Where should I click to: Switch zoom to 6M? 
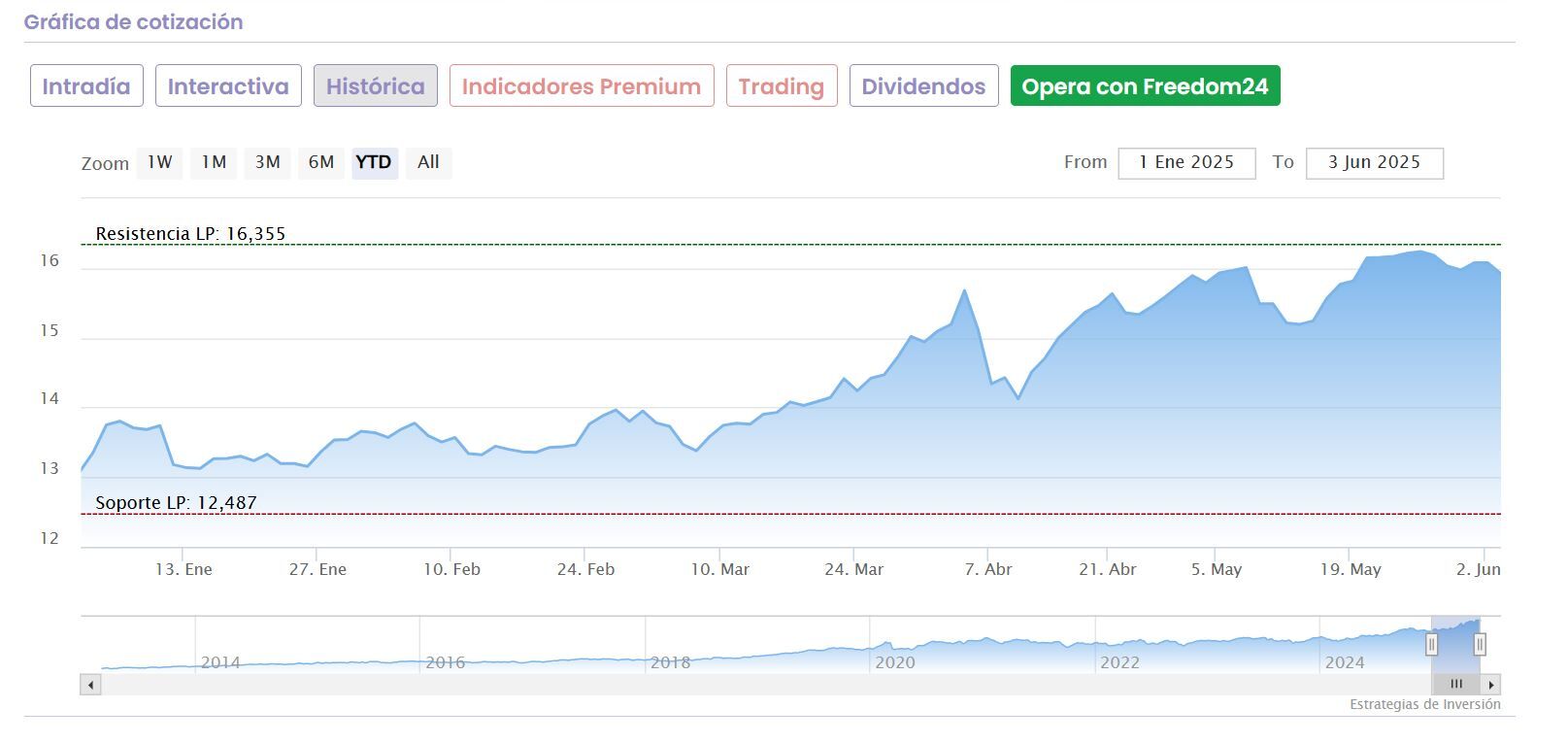click(x=320, y=163)
